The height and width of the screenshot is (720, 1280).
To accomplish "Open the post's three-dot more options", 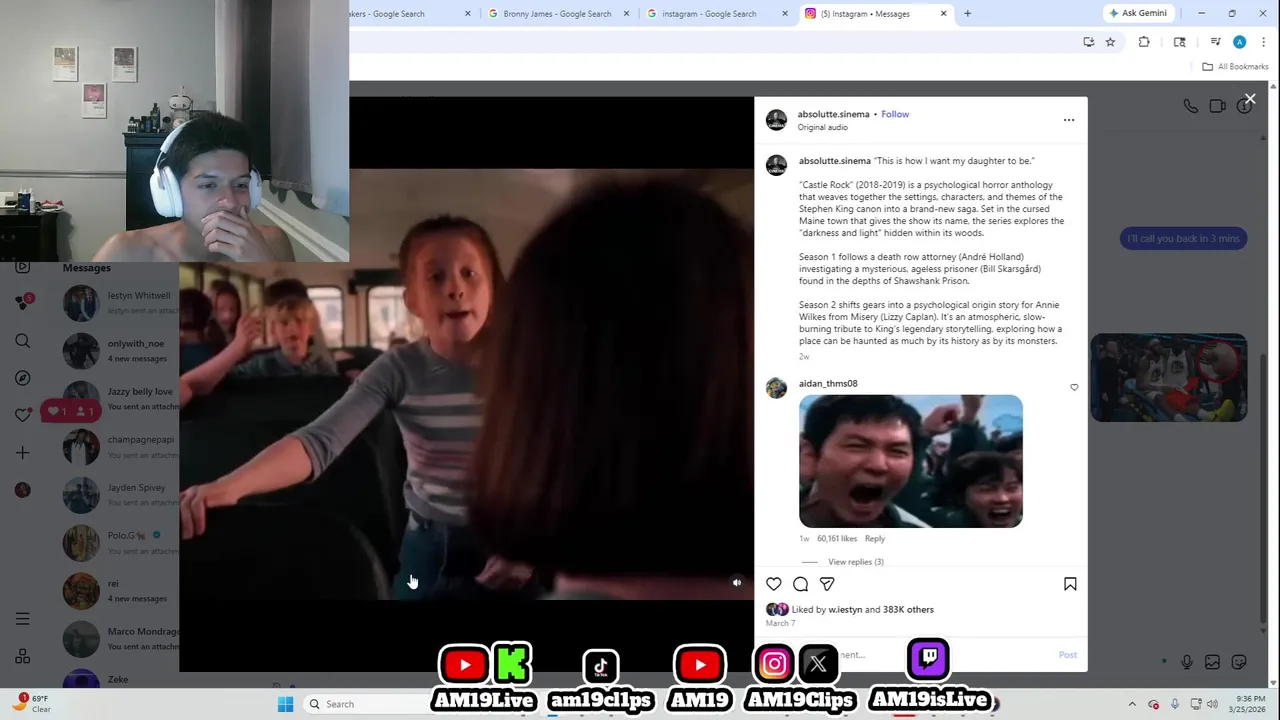I will [x=1069, y=120].
